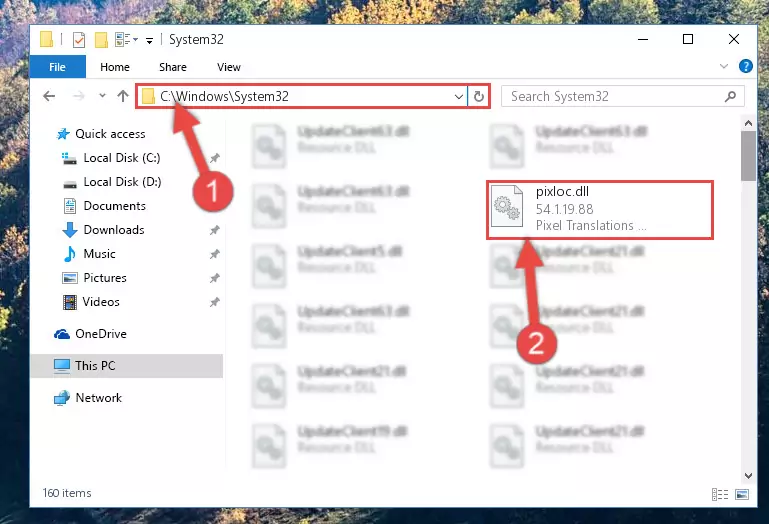Select Quick access in navigation pane
The height and width of the screenshot is (524, 769).
coord(110,133)
